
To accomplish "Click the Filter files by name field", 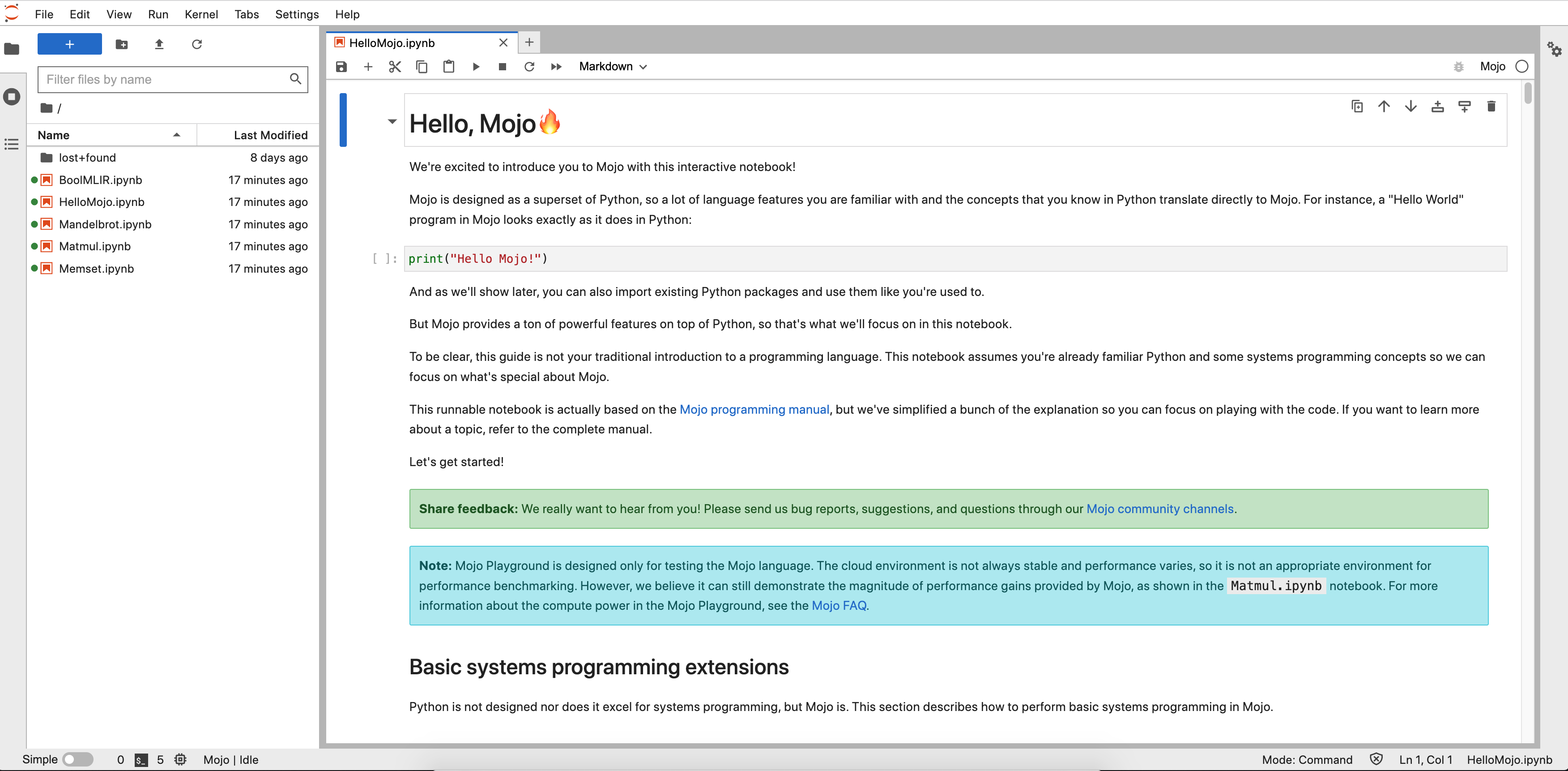I will (x=164, y=79).
